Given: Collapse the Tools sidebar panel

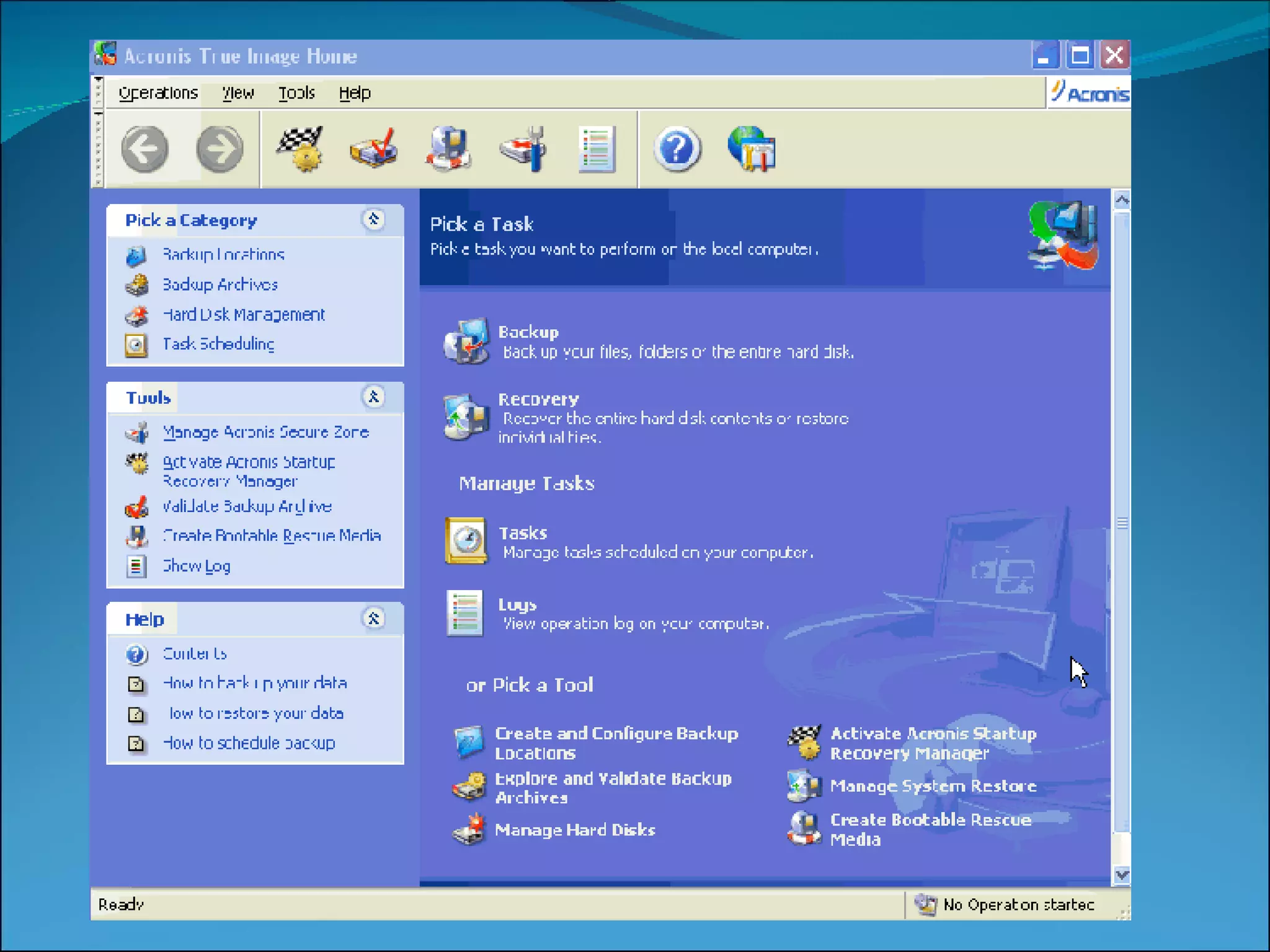Looking at the screenshot, I should coord(373,397).
